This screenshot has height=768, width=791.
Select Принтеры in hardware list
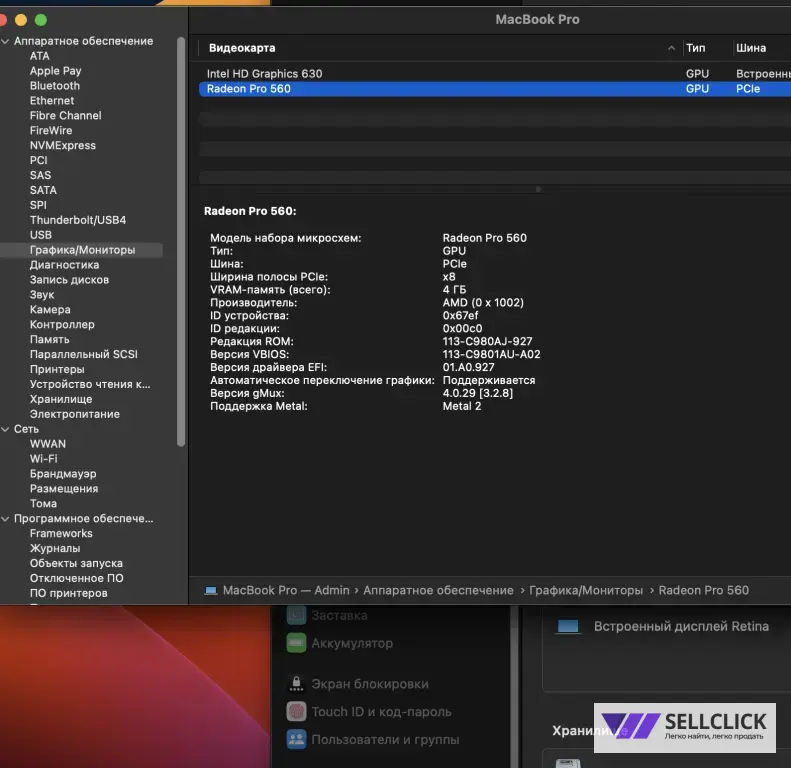pyautogui.click(x=57, y=369)
